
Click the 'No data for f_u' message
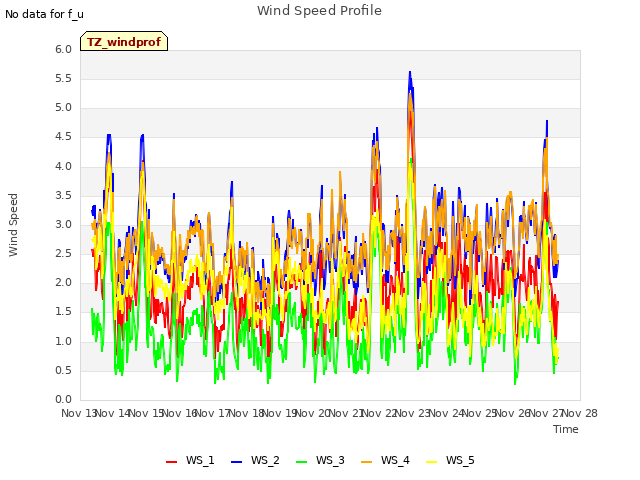click(x=44, y=14)
